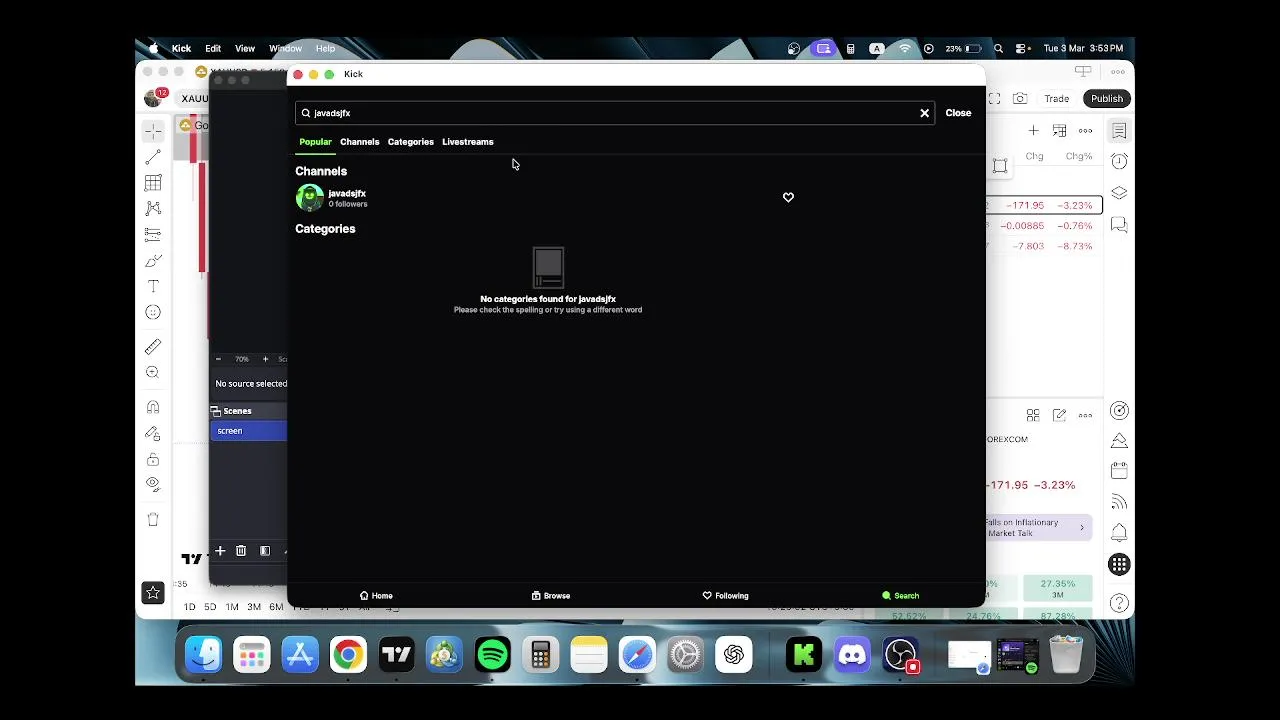Open TradingView calendar icon in sidebar
Viewport: 1280px width, 720px height.
tap(1119, 470)
